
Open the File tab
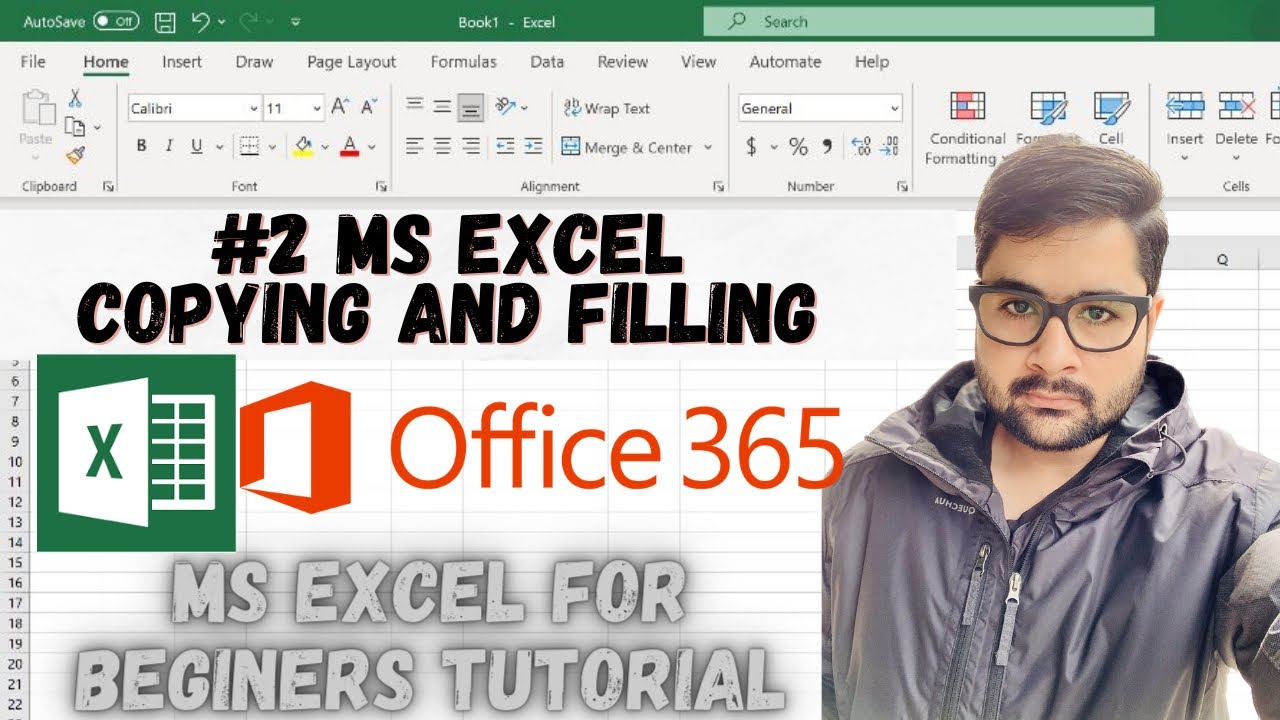click(33, 62)
